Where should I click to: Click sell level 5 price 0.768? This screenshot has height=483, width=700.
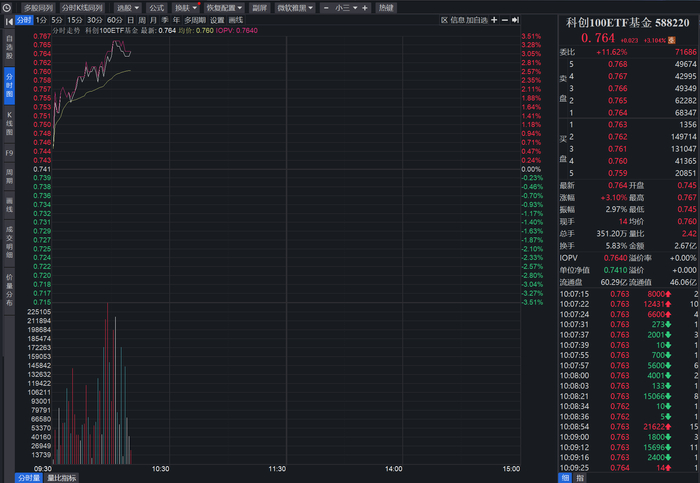(x=617, y=64)
